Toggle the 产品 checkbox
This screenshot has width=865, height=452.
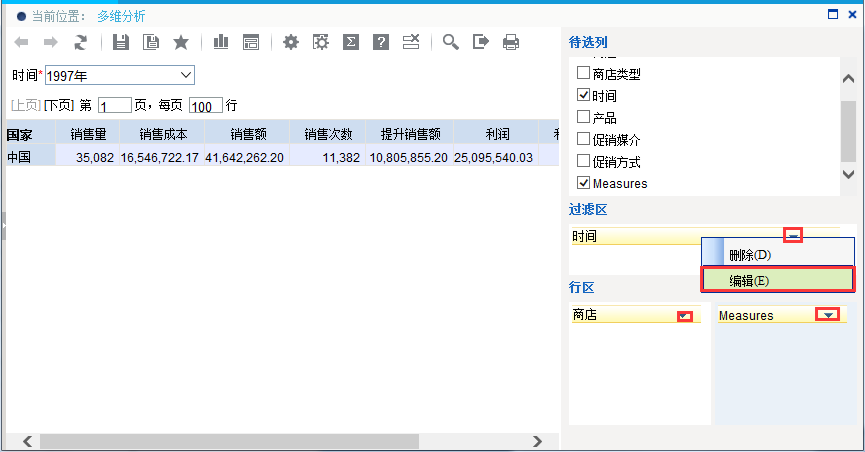tap(583, 116)
